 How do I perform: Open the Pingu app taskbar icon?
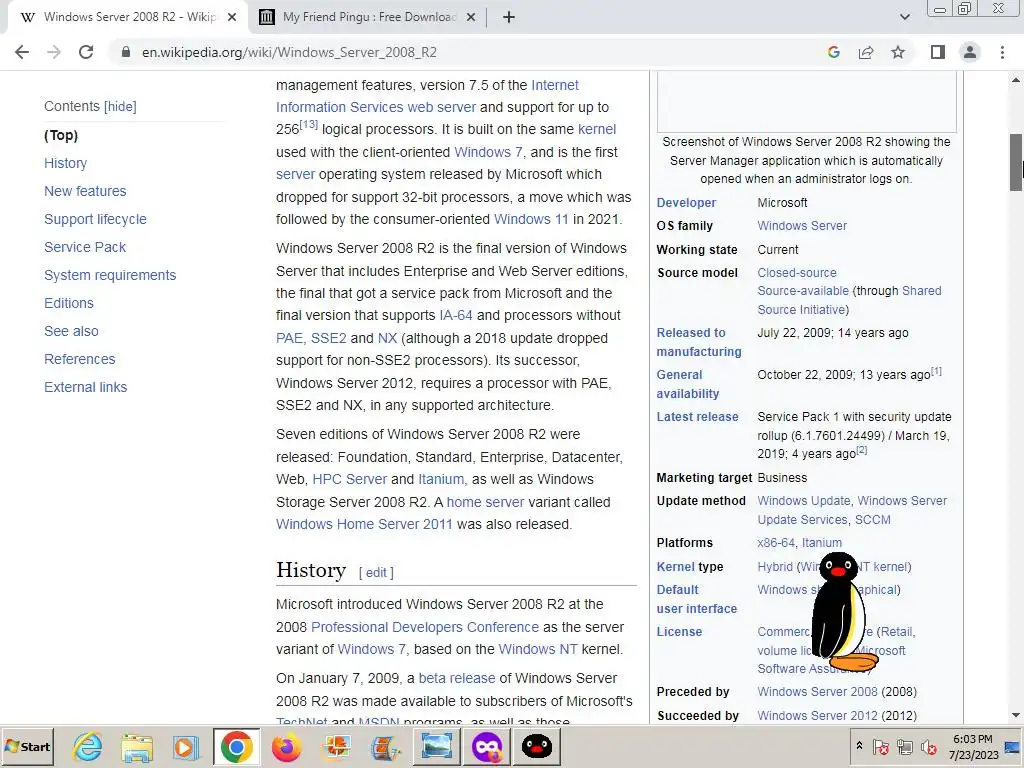537,747
